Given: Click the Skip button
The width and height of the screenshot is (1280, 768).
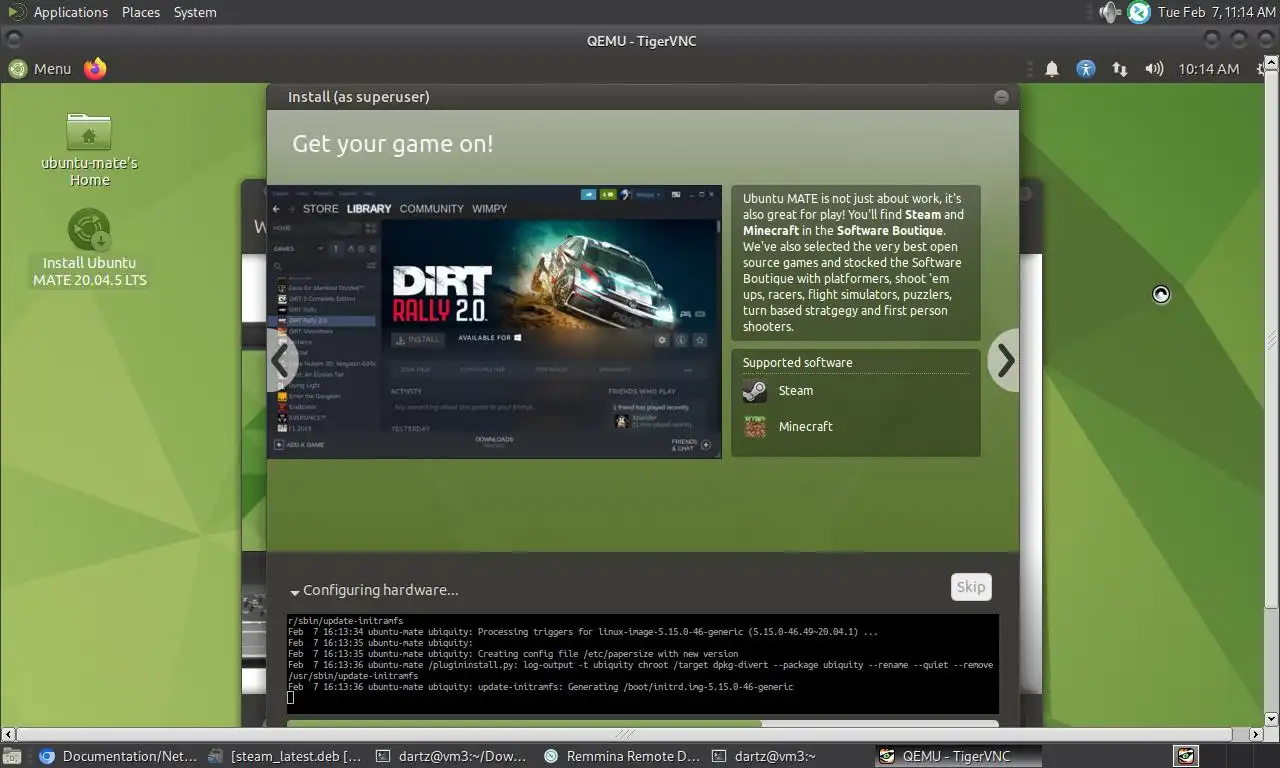Looking at the screenshot, I should (x=971, y=587).
